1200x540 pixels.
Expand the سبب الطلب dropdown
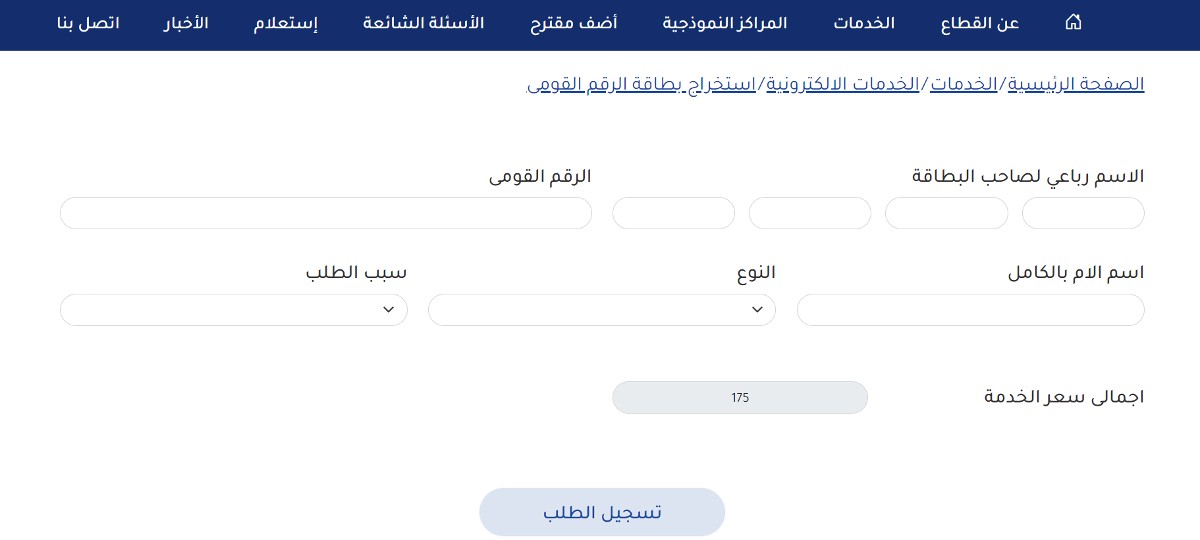point(234,310)
